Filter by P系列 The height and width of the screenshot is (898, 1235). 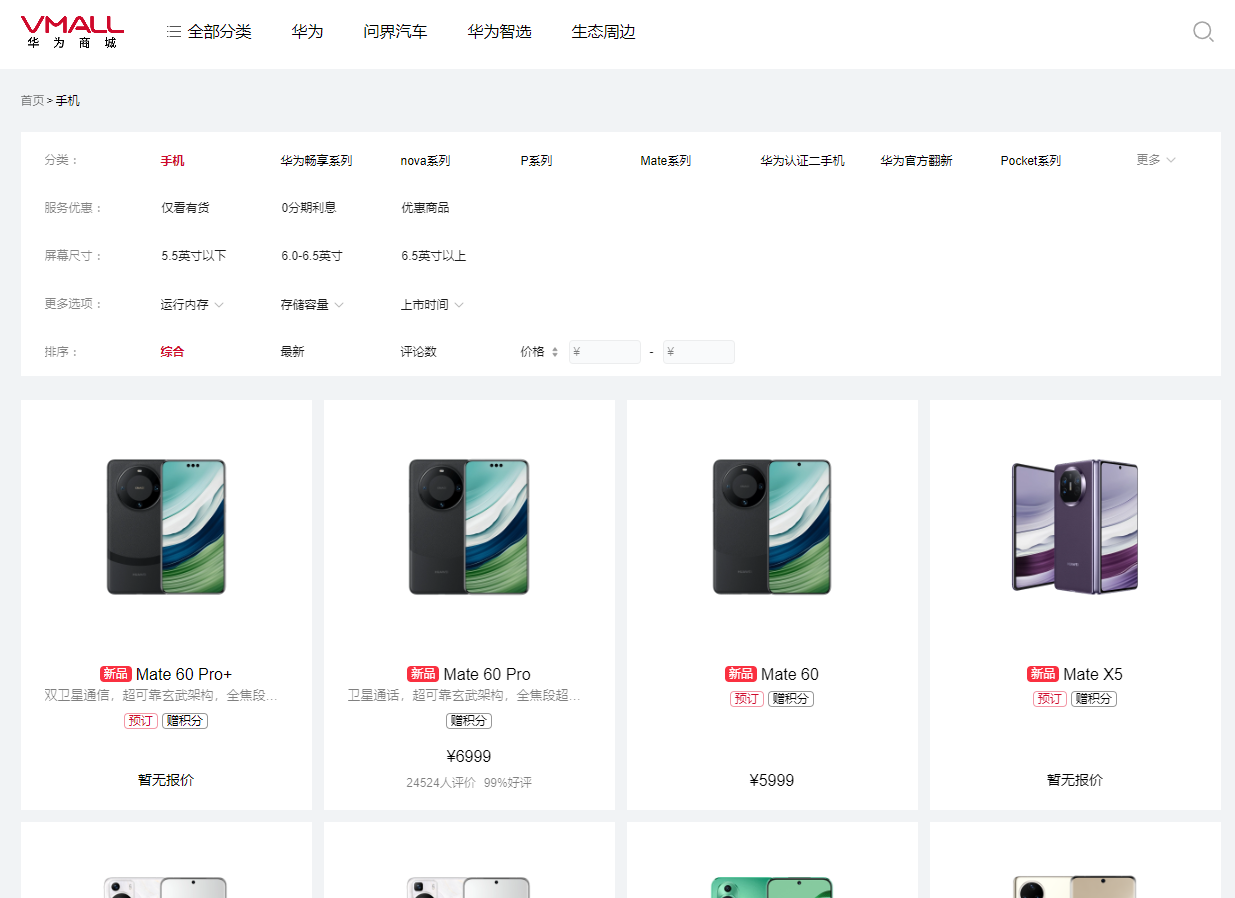(x=536, y=160)
